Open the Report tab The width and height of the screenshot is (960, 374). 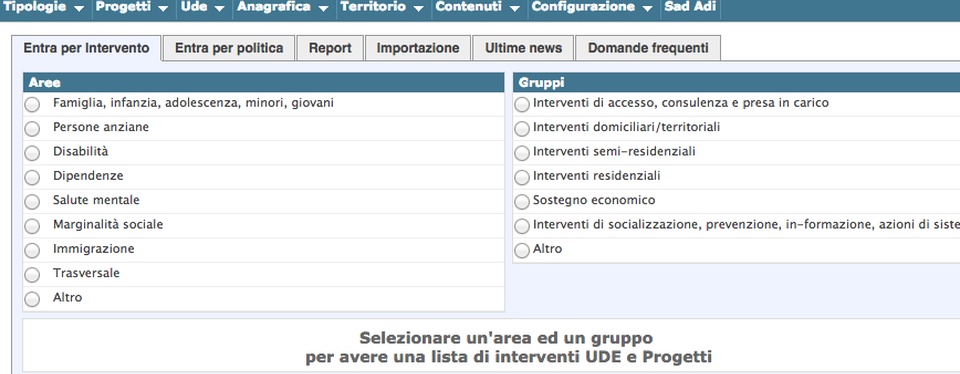(x=330, y=48)
